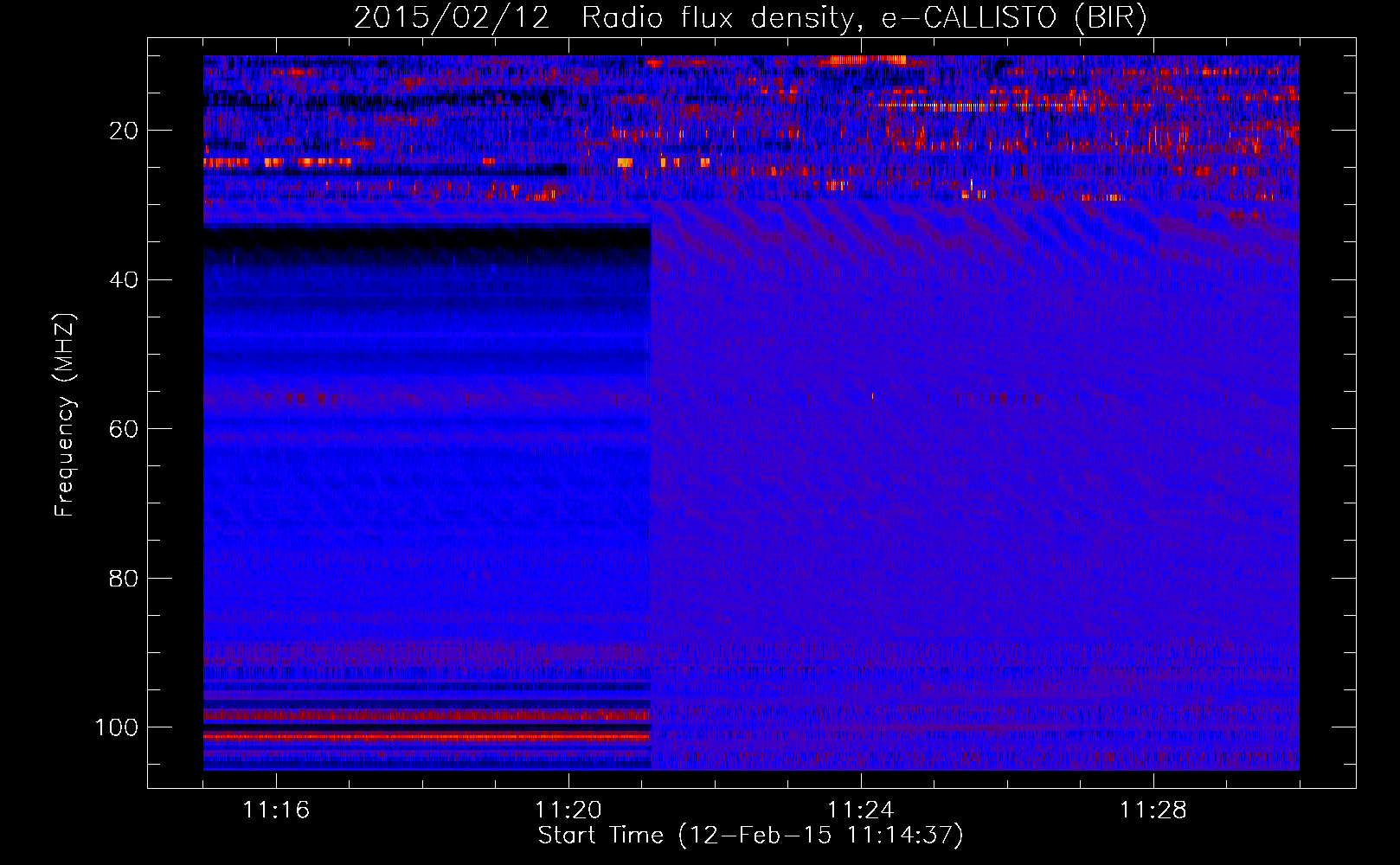This screenshot has width=1400, height=865.
Task: Click the frequency tick label '80'
Action: (x=124, y=578)
